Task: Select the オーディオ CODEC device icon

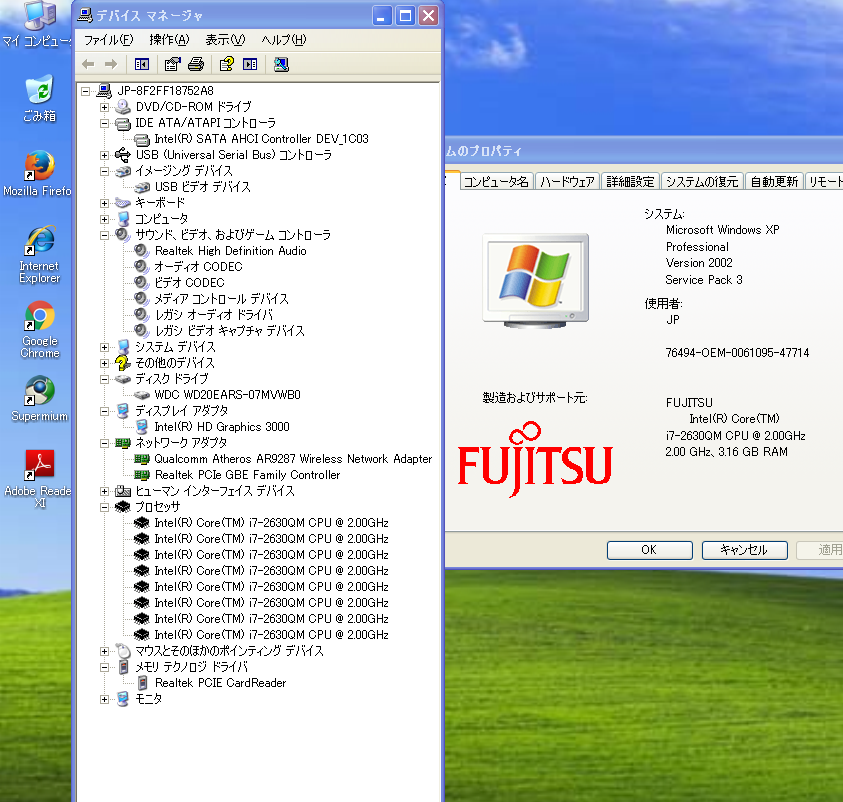Action: point(141,267)
